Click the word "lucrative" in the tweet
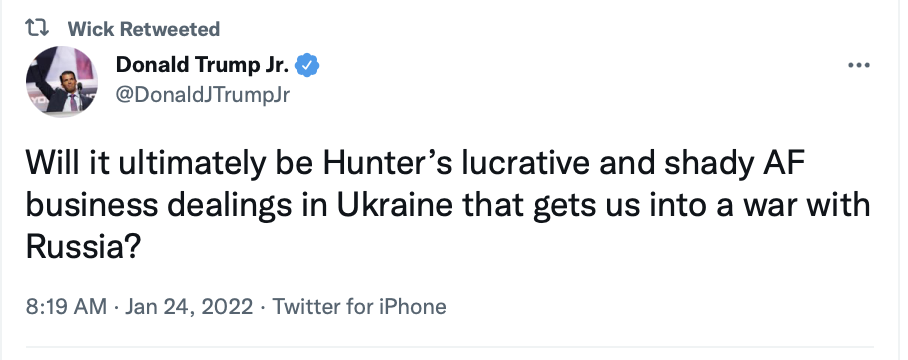This screenshot has width=908, height=360. [x=526, y=164]
